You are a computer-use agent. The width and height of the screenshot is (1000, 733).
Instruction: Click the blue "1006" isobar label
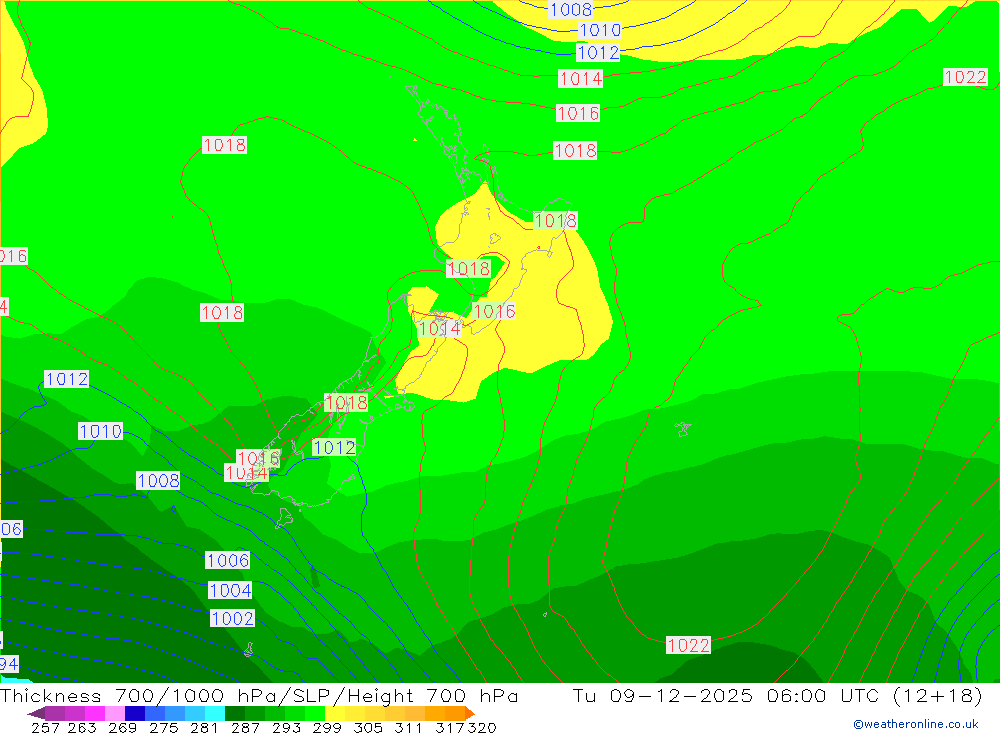pos(228,560)
